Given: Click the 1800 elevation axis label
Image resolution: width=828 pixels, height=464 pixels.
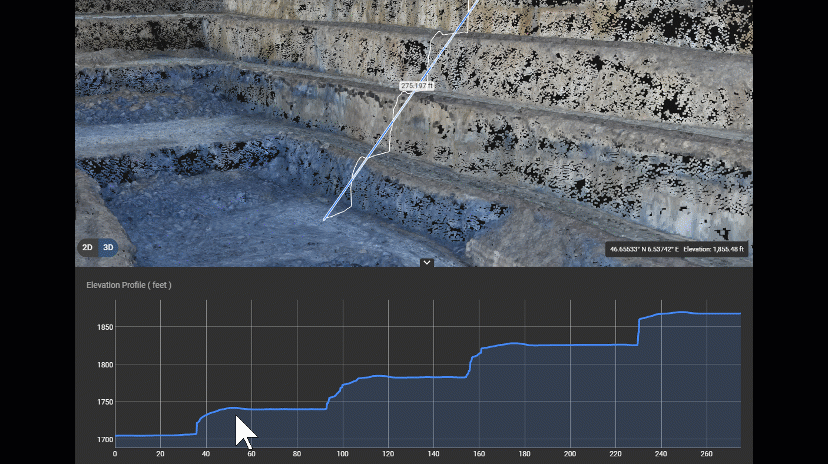Looking at the screenshot, I should (x=105, y=365).
